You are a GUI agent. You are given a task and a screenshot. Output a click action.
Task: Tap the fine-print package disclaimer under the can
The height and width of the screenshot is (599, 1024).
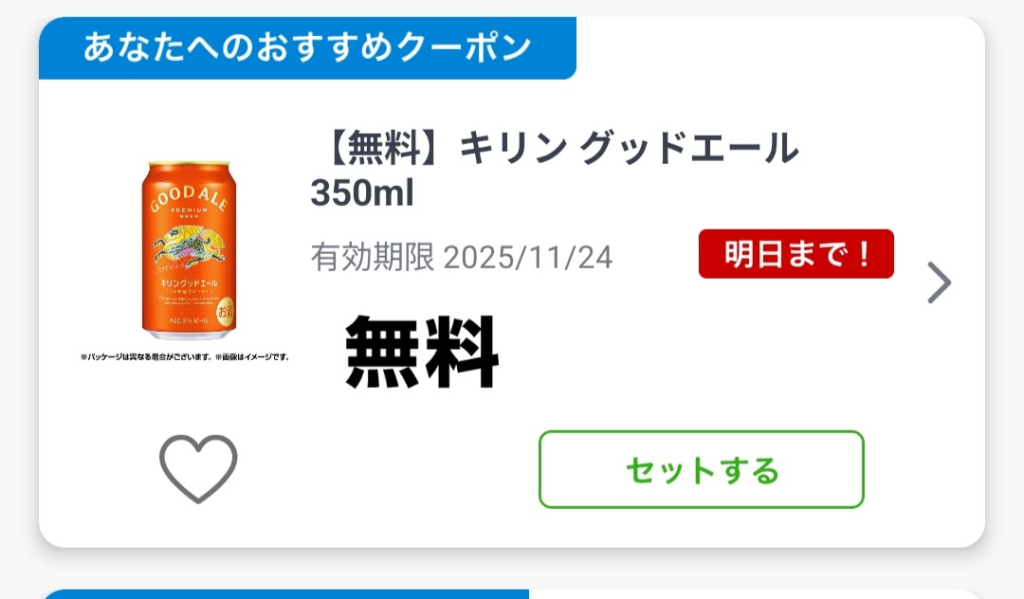[x=185, y=357]
